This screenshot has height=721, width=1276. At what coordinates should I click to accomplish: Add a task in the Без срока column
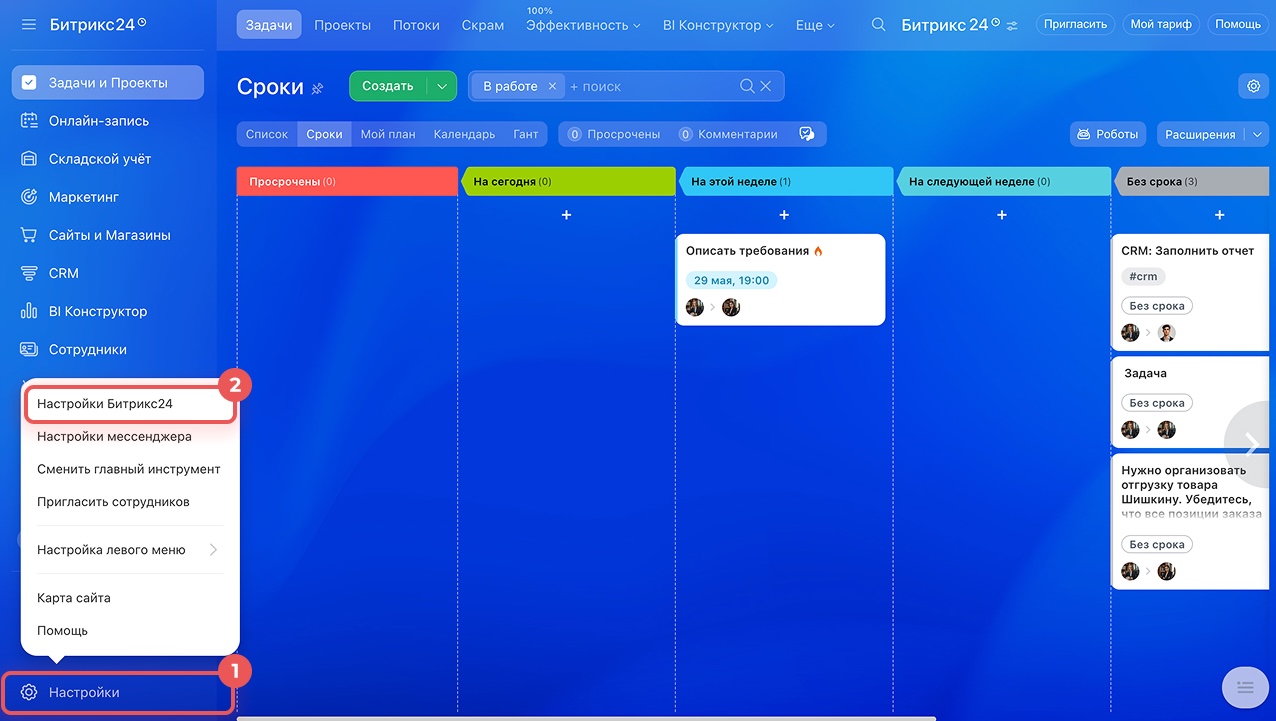point(1219,215)
